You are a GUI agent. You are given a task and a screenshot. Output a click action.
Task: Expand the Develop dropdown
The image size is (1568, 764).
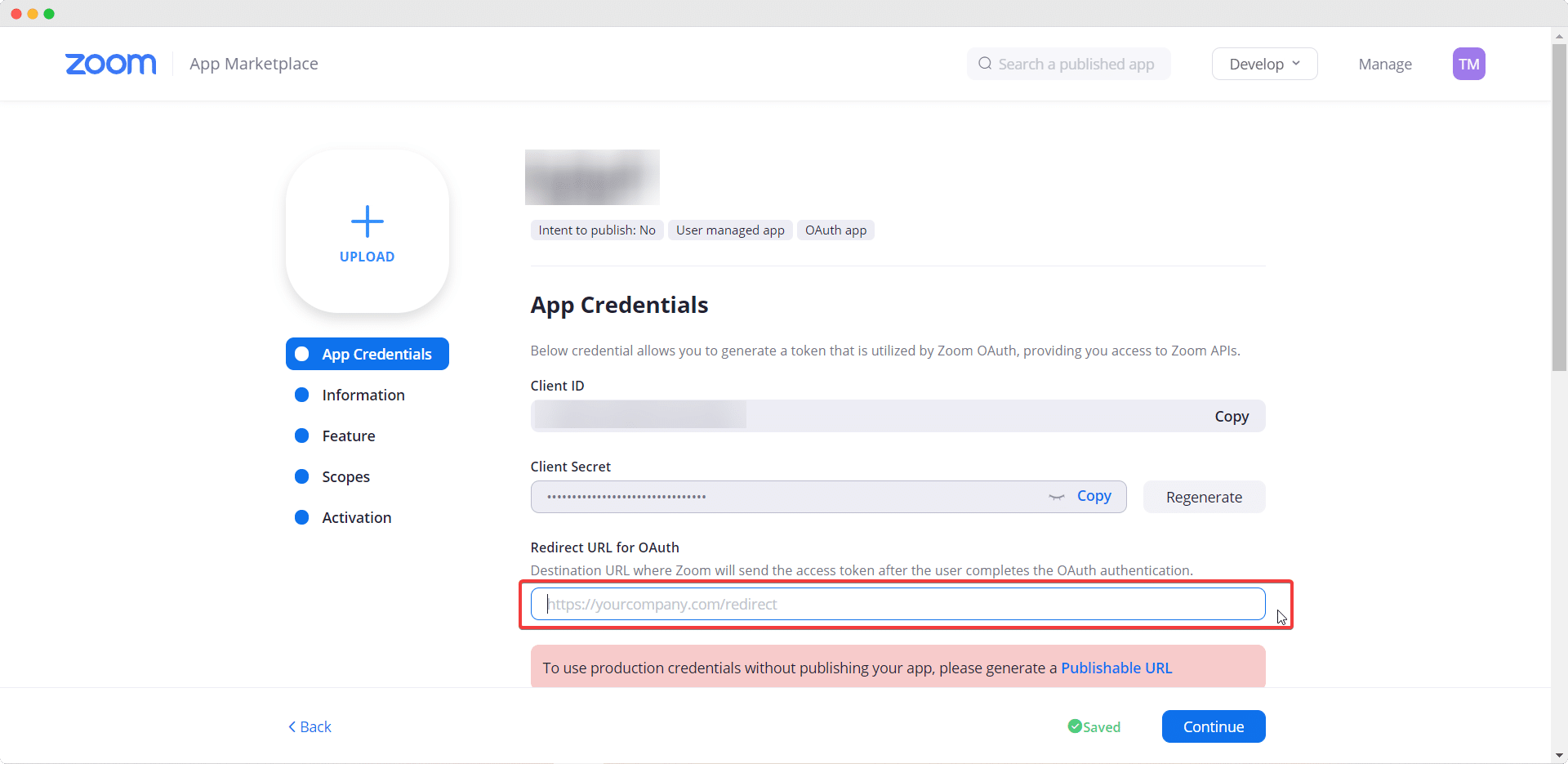pyautogui.click(x=1264, y=64)
